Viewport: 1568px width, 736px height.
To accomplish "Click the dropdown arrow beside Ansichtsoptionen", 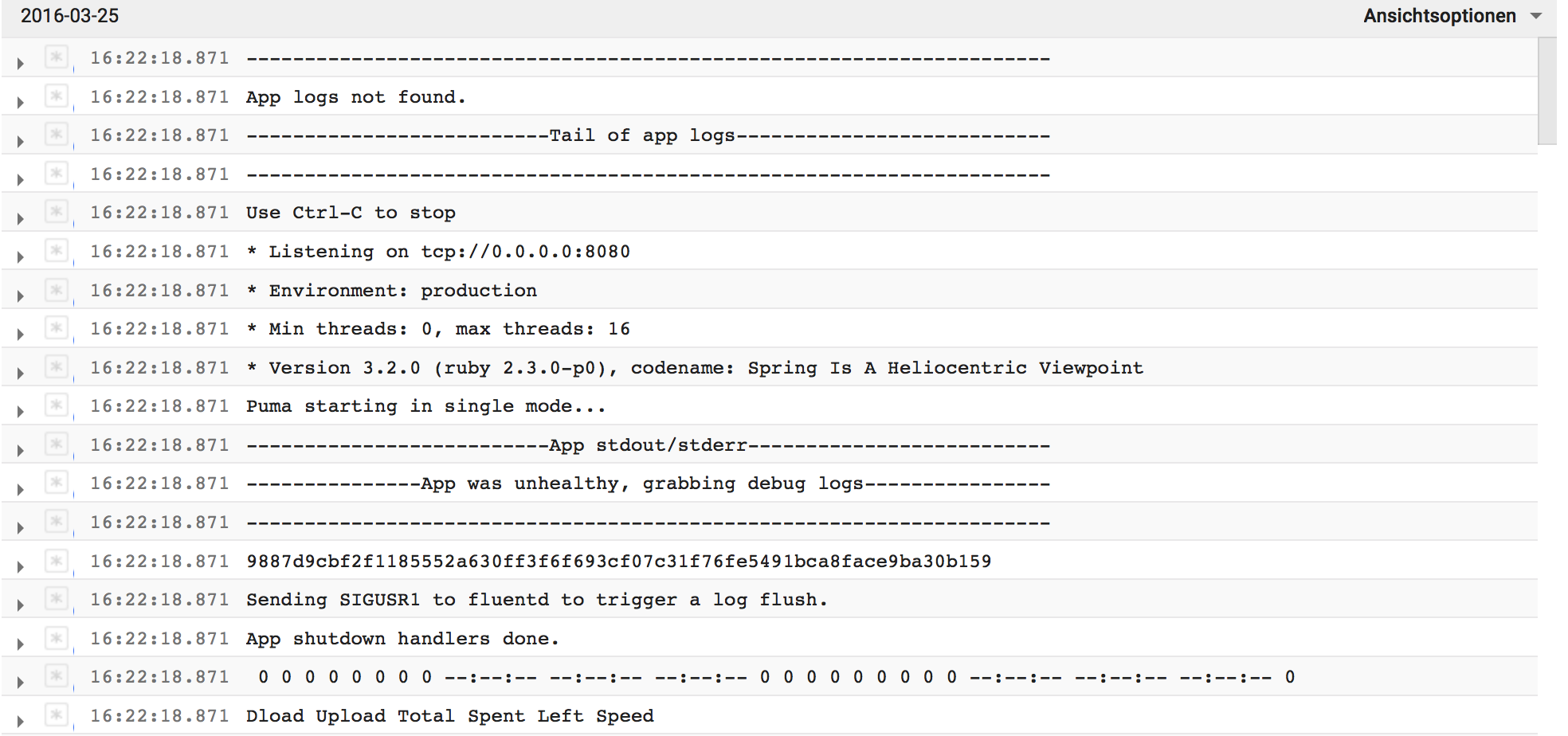I will [x=1536, y=16].
